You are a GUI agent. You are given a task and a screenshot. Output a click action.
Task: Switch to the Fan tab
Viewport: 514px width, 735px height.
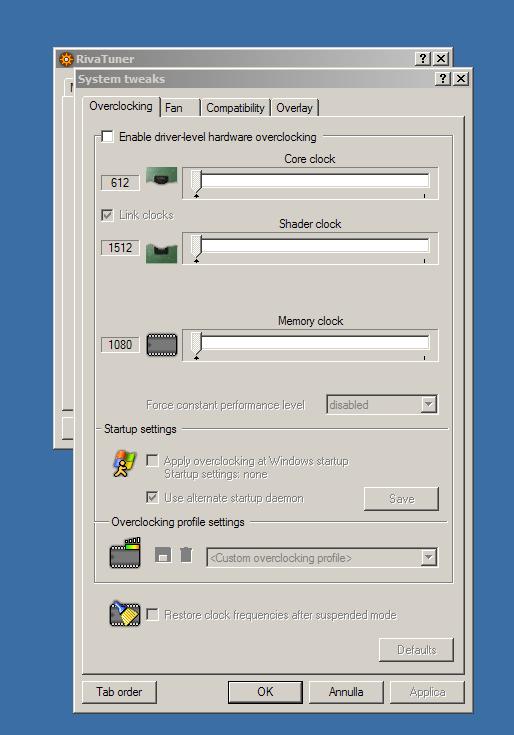click(x=180, y=108)
